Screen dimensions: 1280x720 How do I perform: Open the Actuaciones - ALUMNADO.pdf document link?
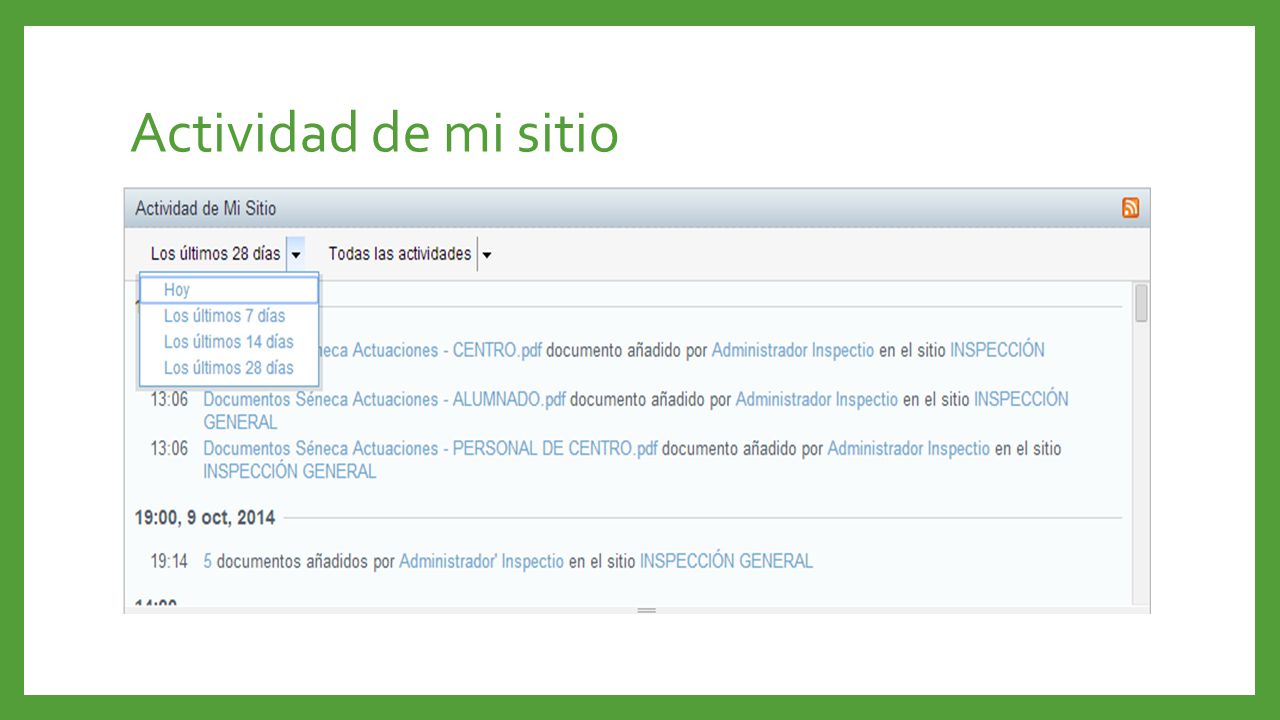point(385,399)
